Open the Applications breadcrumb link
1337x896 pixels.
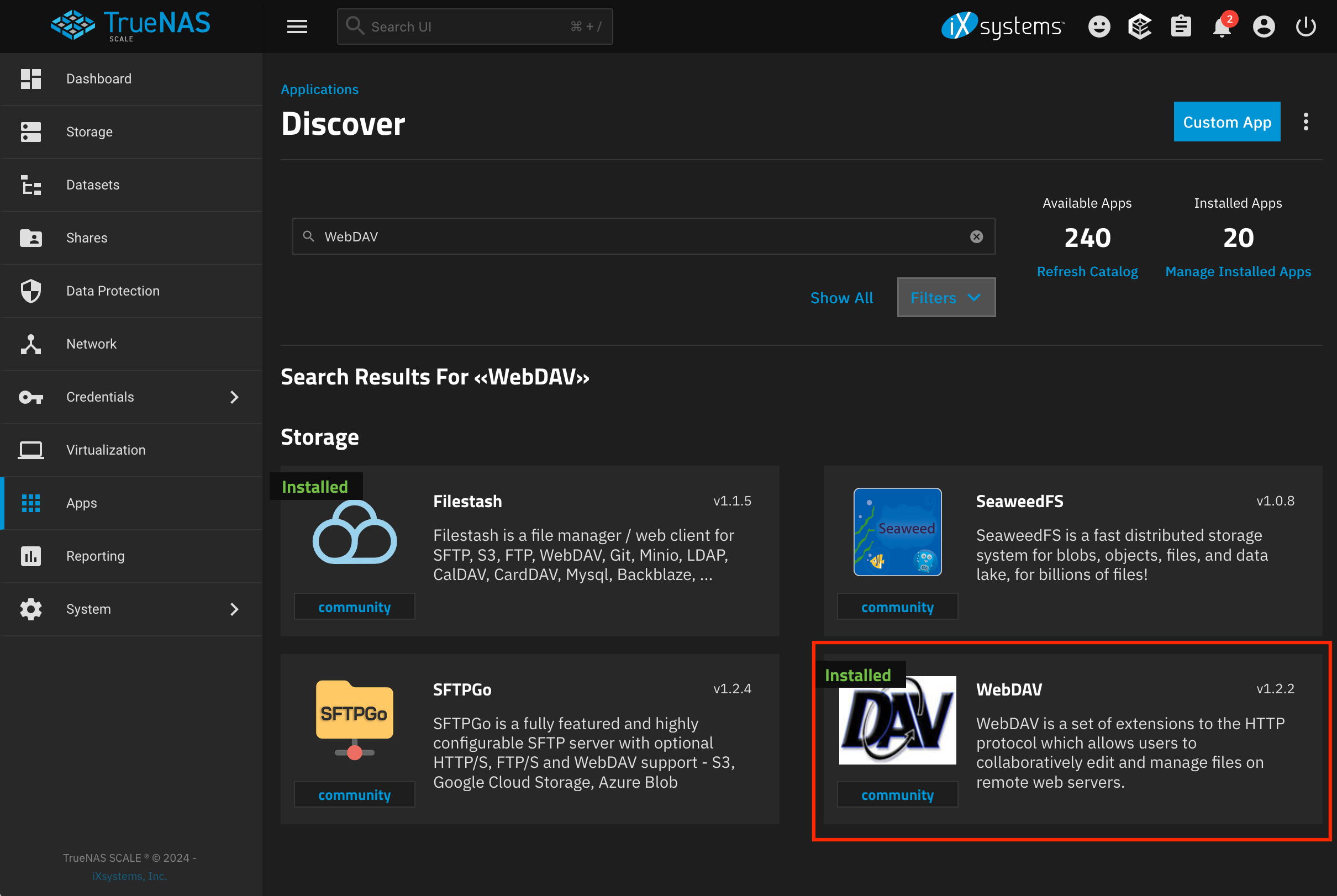click(x=319, y=89)
